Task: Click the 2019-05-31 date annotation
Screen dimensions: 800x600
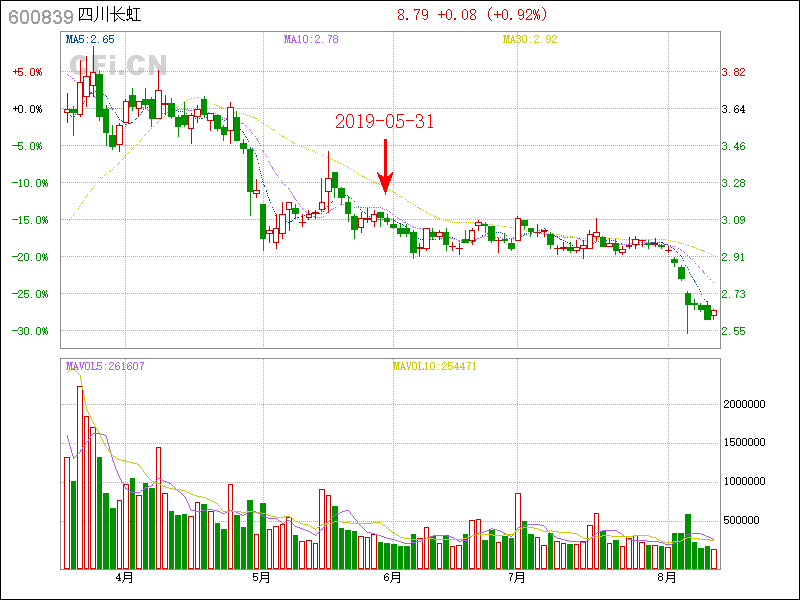Action: (385, 121)
